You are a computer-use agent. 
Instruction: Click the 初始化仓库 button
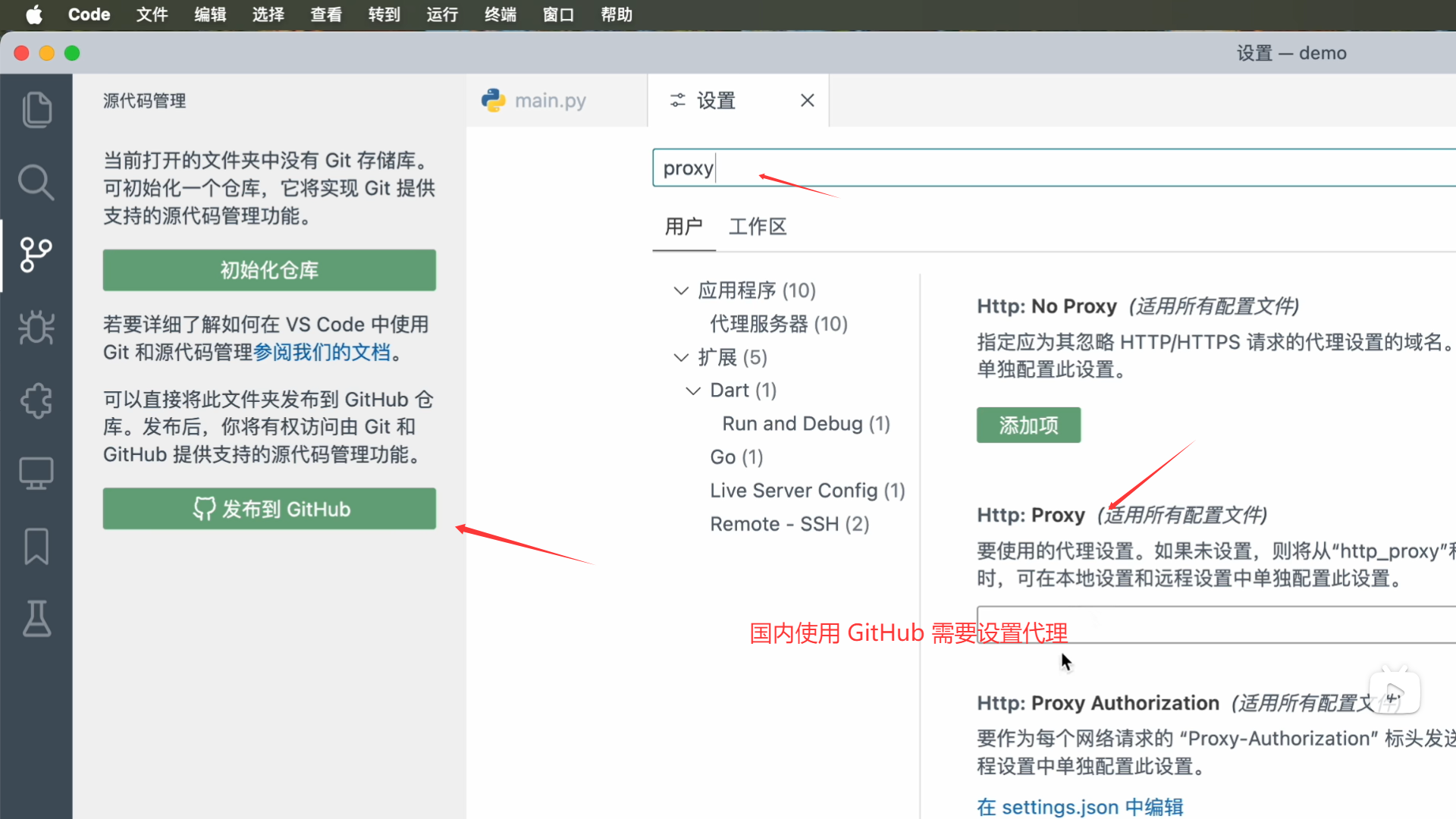point(269,270)
